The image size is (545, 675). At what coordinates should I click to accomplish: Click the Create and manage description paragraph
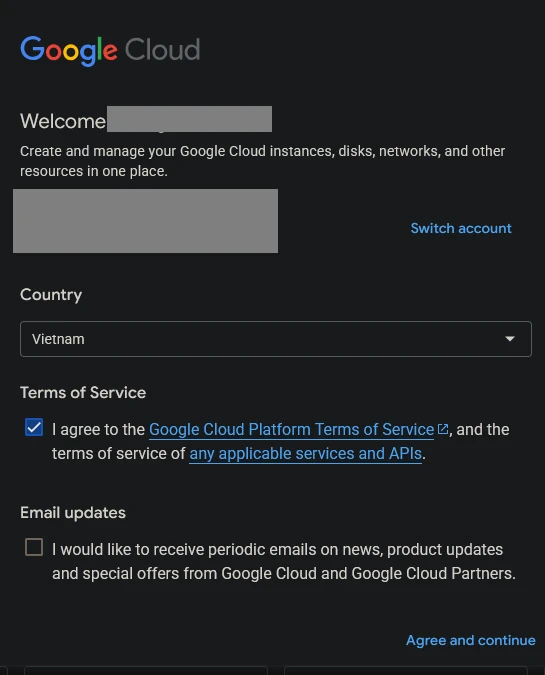(263, 161)
